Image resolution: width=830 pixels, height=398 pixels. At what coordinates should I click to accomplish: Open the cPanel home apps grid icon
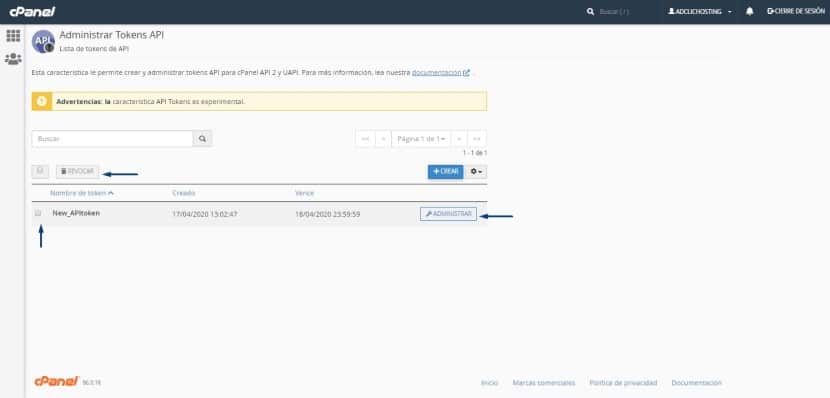pos(13,36)
